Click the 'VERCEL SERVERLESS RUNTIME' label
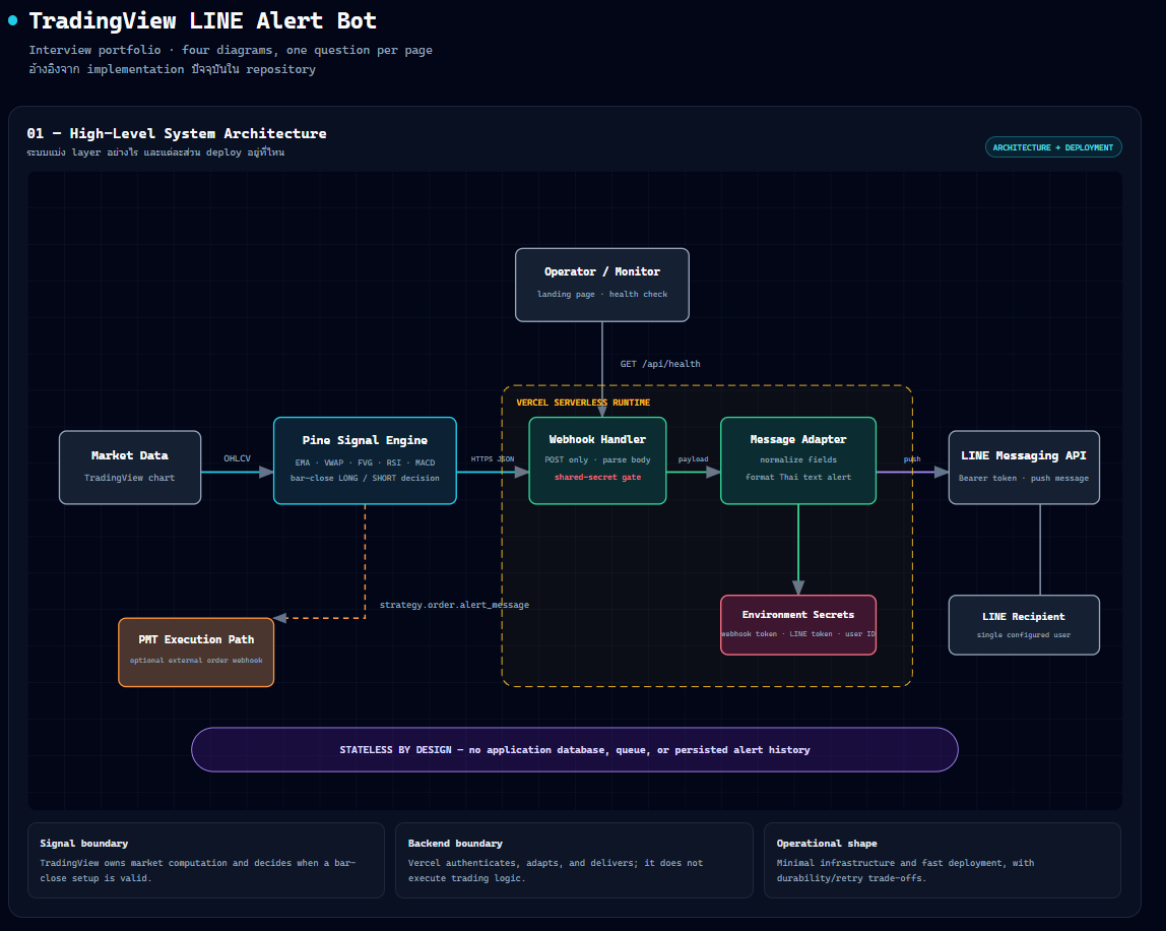The image size is (1167, 931). (x=584, y=403)
